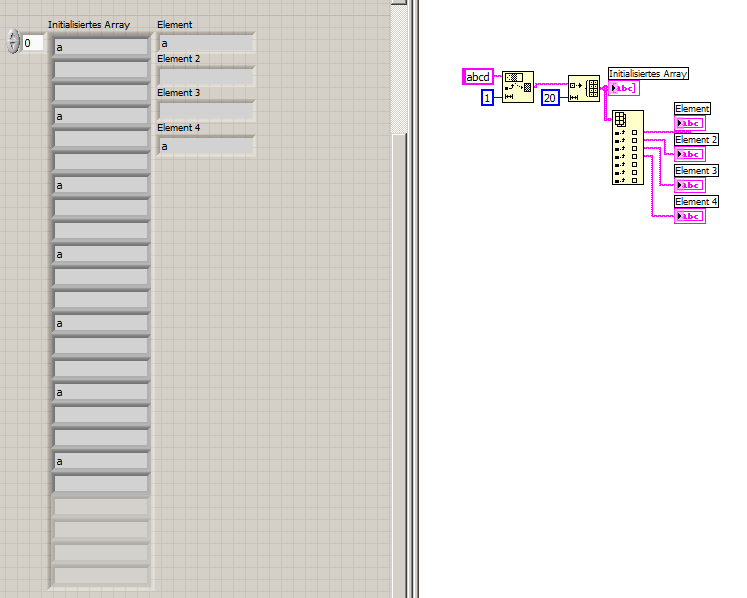The image size is (747, 598).
Task: Click the front panel scrollbar up arrow
Action: (x=399, y=2)
